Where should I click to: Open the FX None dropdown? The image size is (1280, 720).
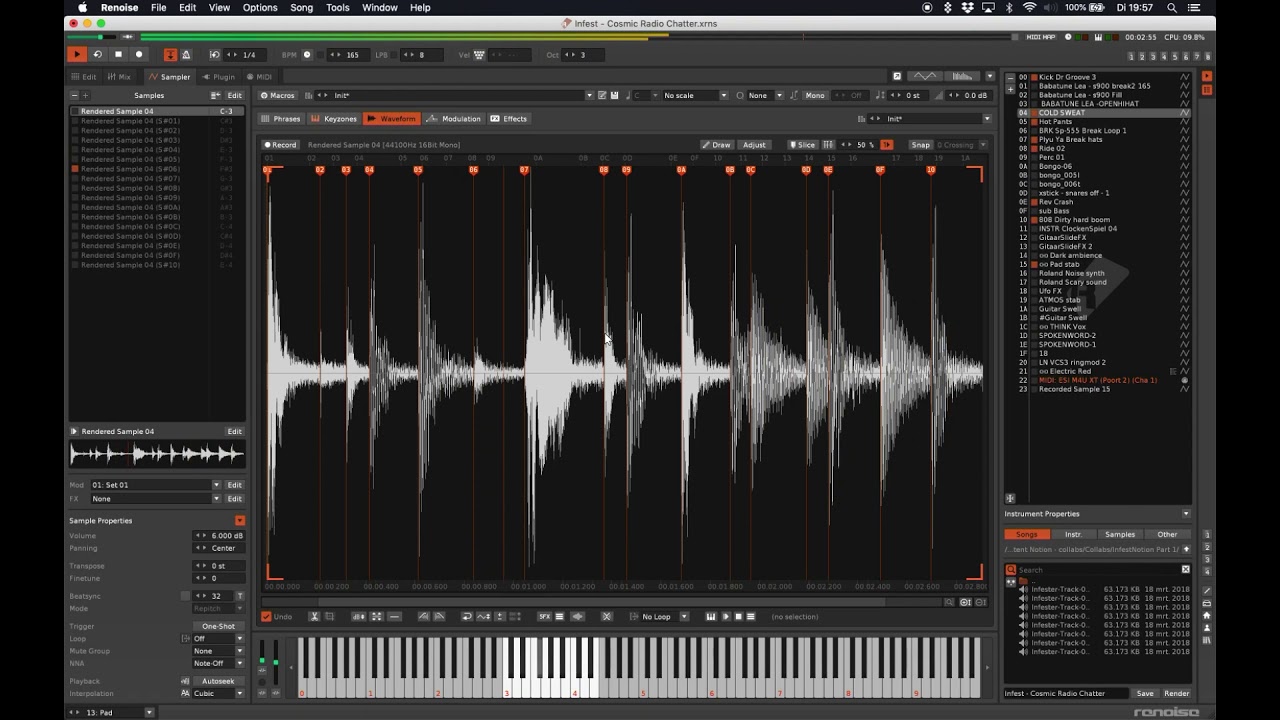155,498
